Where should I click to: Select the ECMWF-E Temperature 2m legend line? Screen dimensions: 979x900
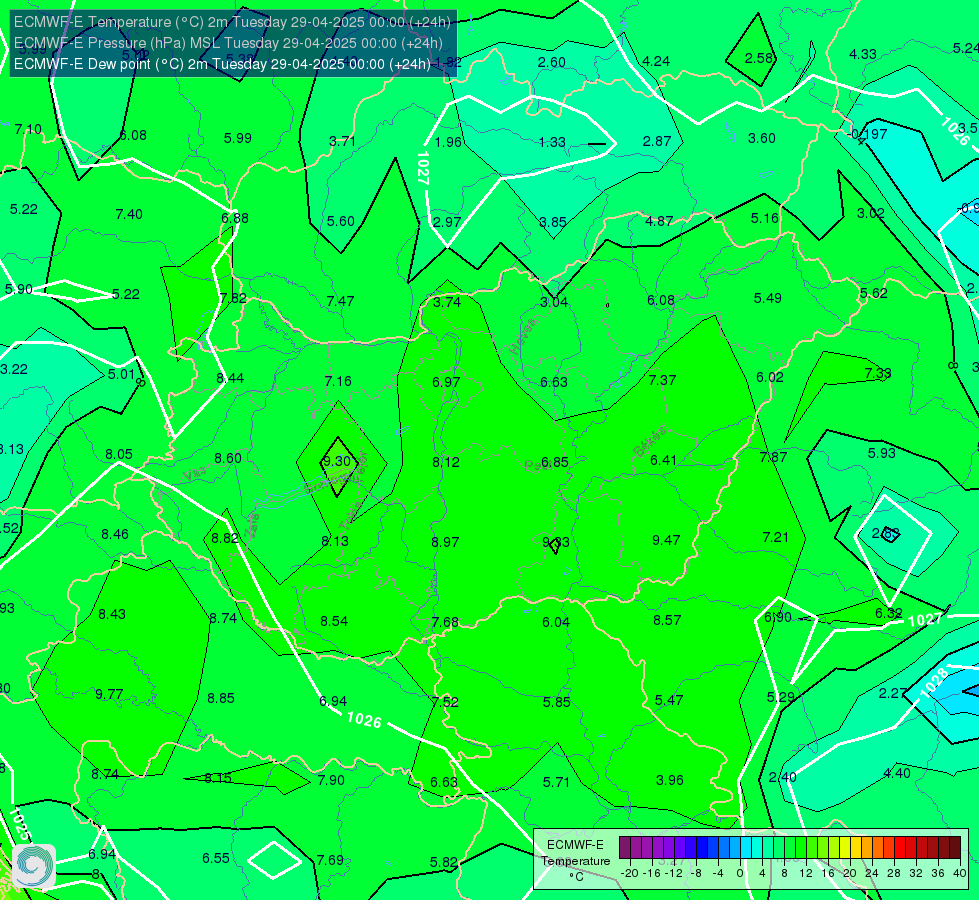pyautogui.click(x=232, y=22)
